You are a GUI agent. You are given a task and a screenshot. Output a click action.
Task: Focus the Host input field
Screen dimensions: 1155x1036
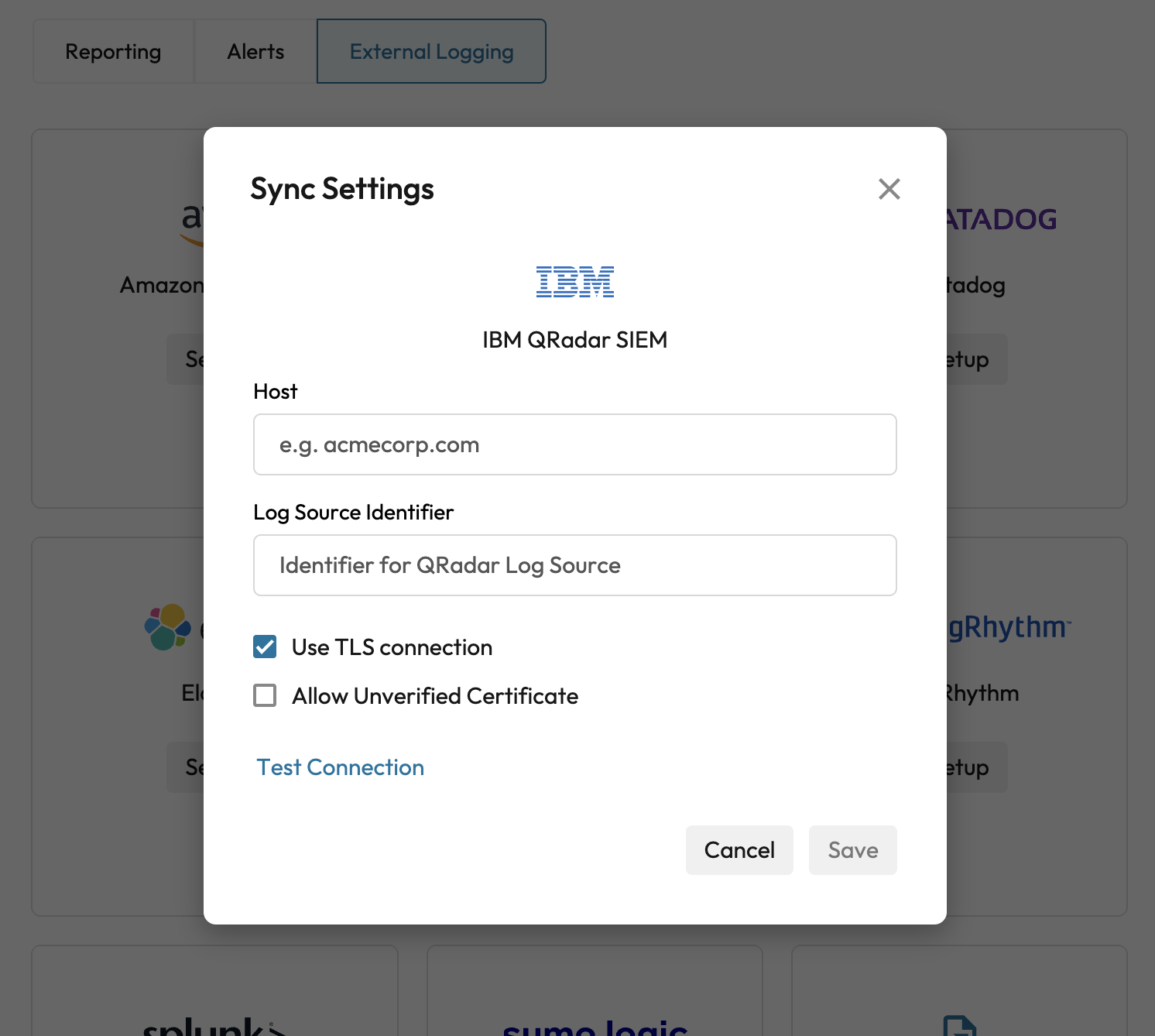574,444
